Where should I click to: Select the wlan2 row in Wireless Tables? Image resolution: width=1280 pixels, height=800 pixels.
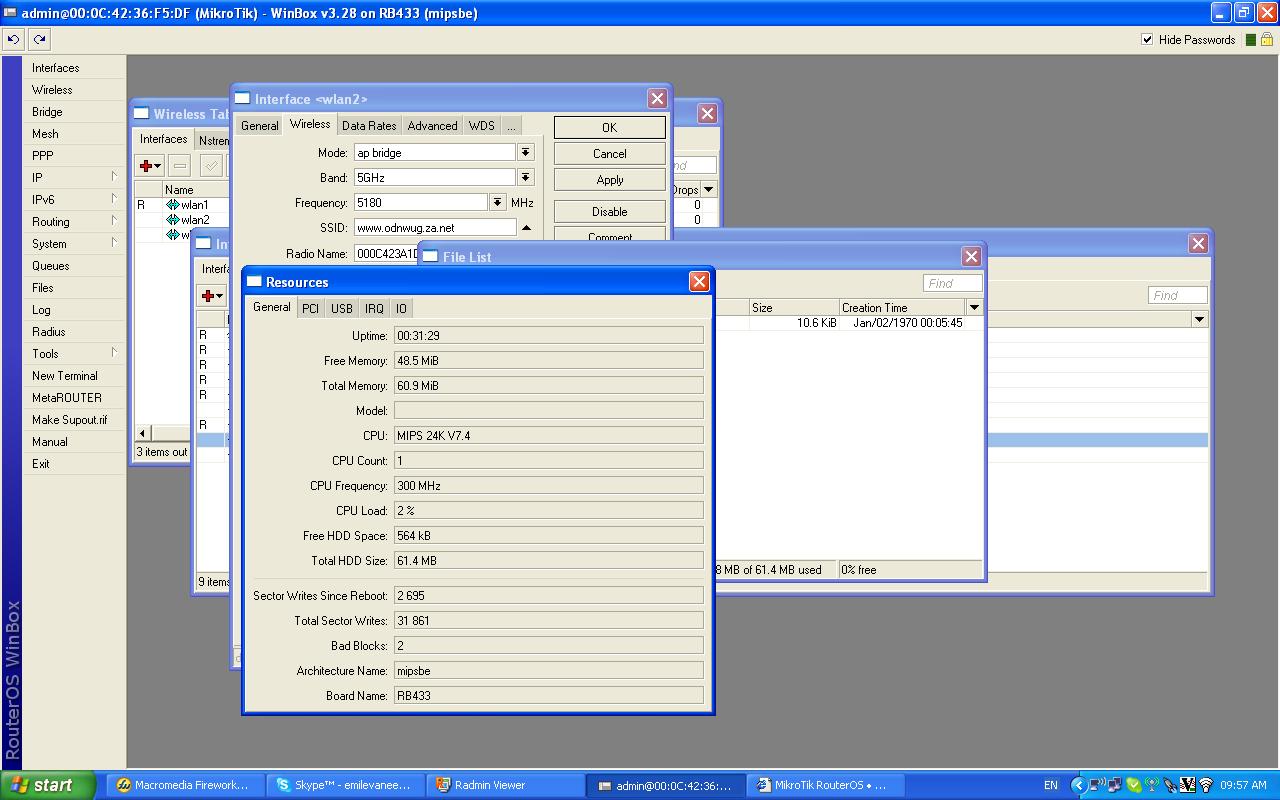184,220
